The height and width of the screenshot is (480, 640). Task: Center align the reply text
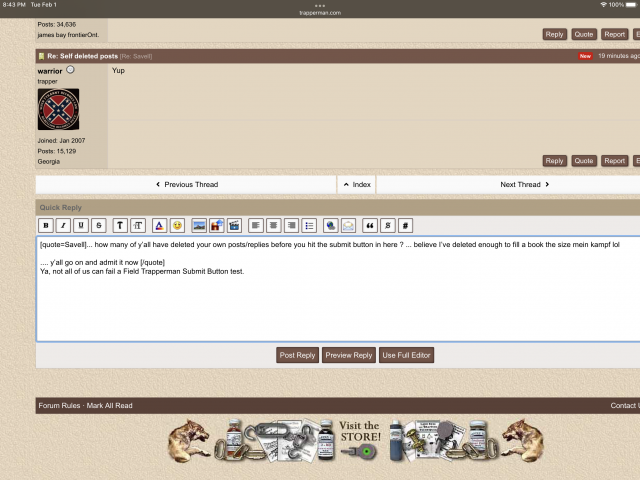pos(273,225)
